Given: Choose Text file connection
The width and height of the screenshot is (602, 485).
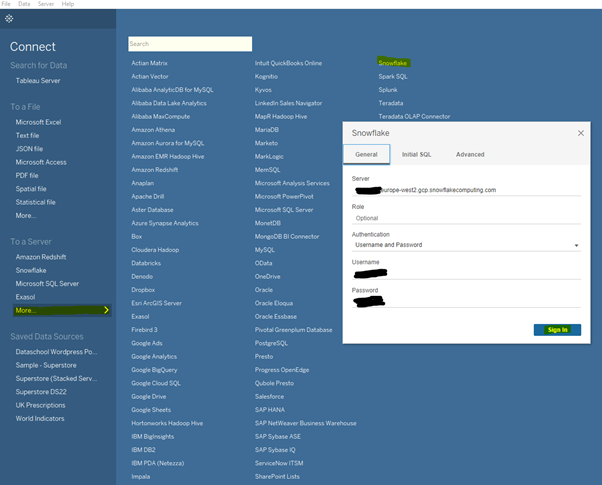Looking at the screenshot, I should 27,136.
